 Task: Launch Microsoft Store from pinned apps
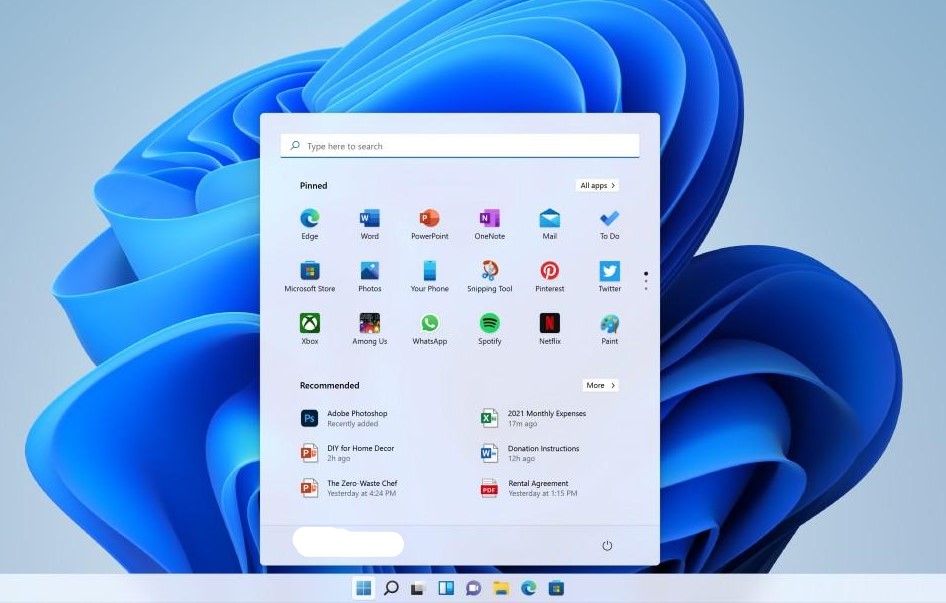click(310, 276)
